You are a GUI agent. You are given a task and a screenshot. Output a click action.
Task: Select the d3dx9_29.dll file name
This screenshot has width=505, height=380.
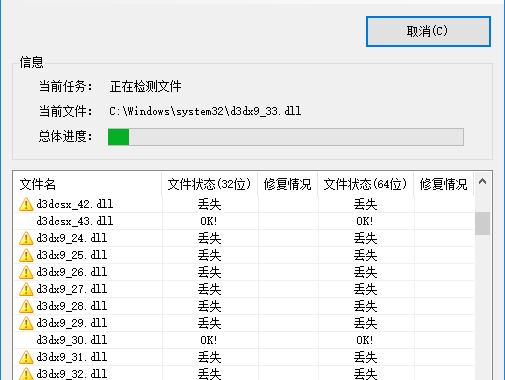tap(72, 323)
